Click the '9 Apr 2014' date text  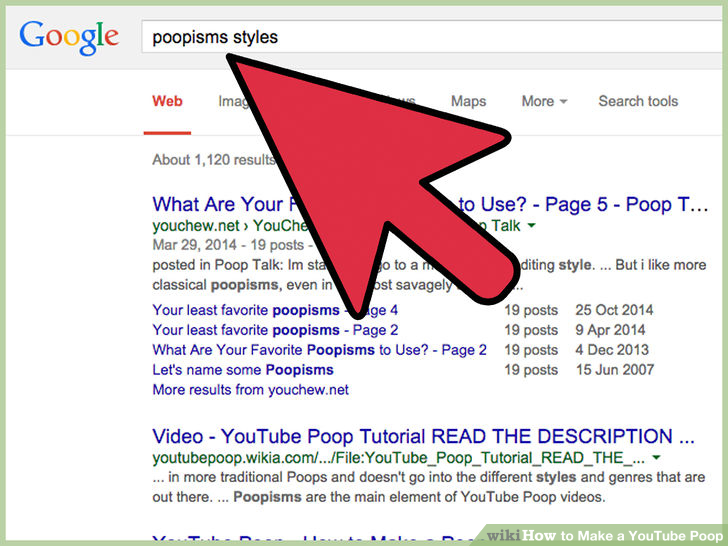pyautogui.click(x=610, y=330)
